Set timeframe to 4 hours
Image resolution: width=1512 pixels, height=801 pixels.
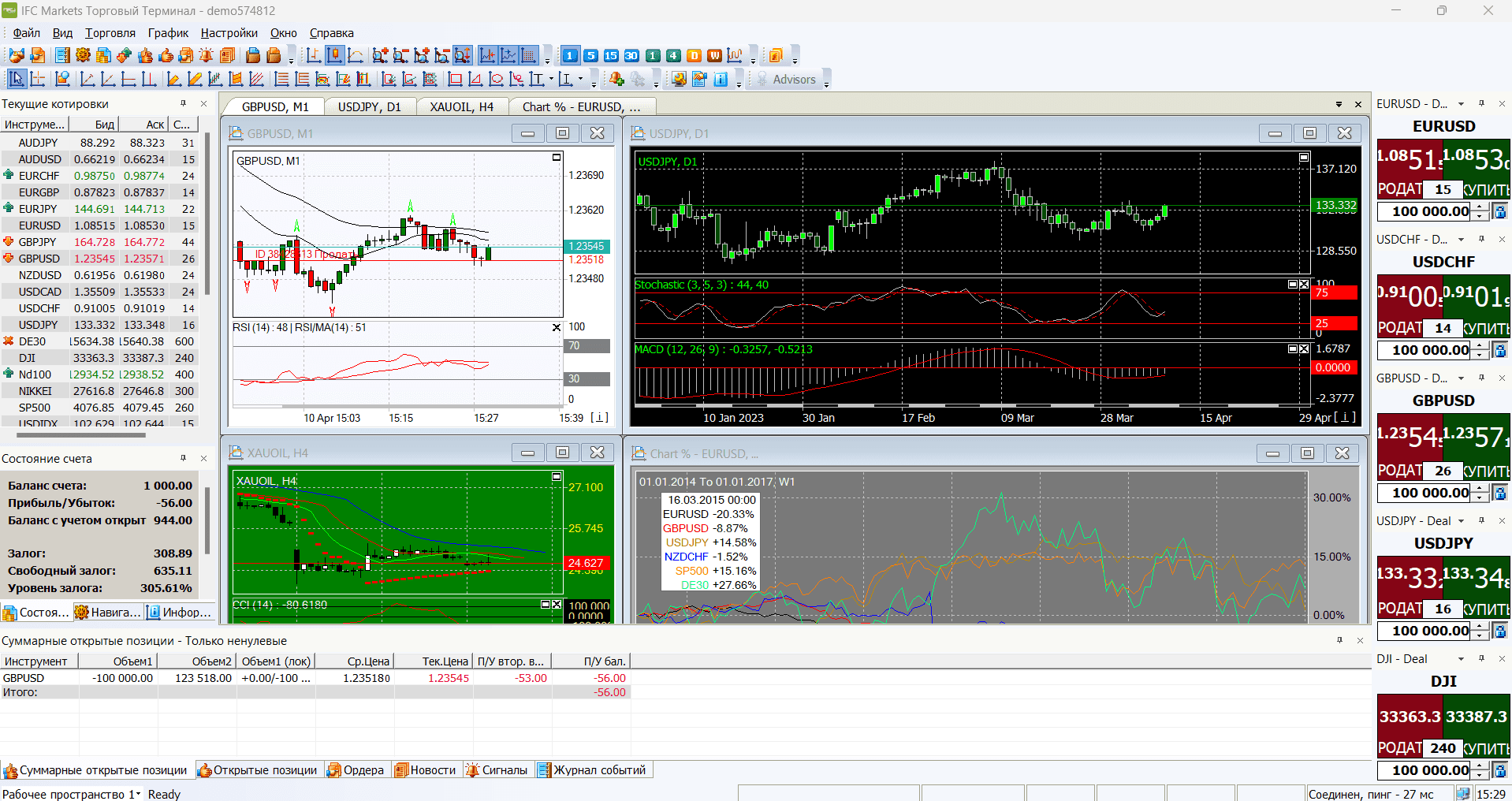673,55
